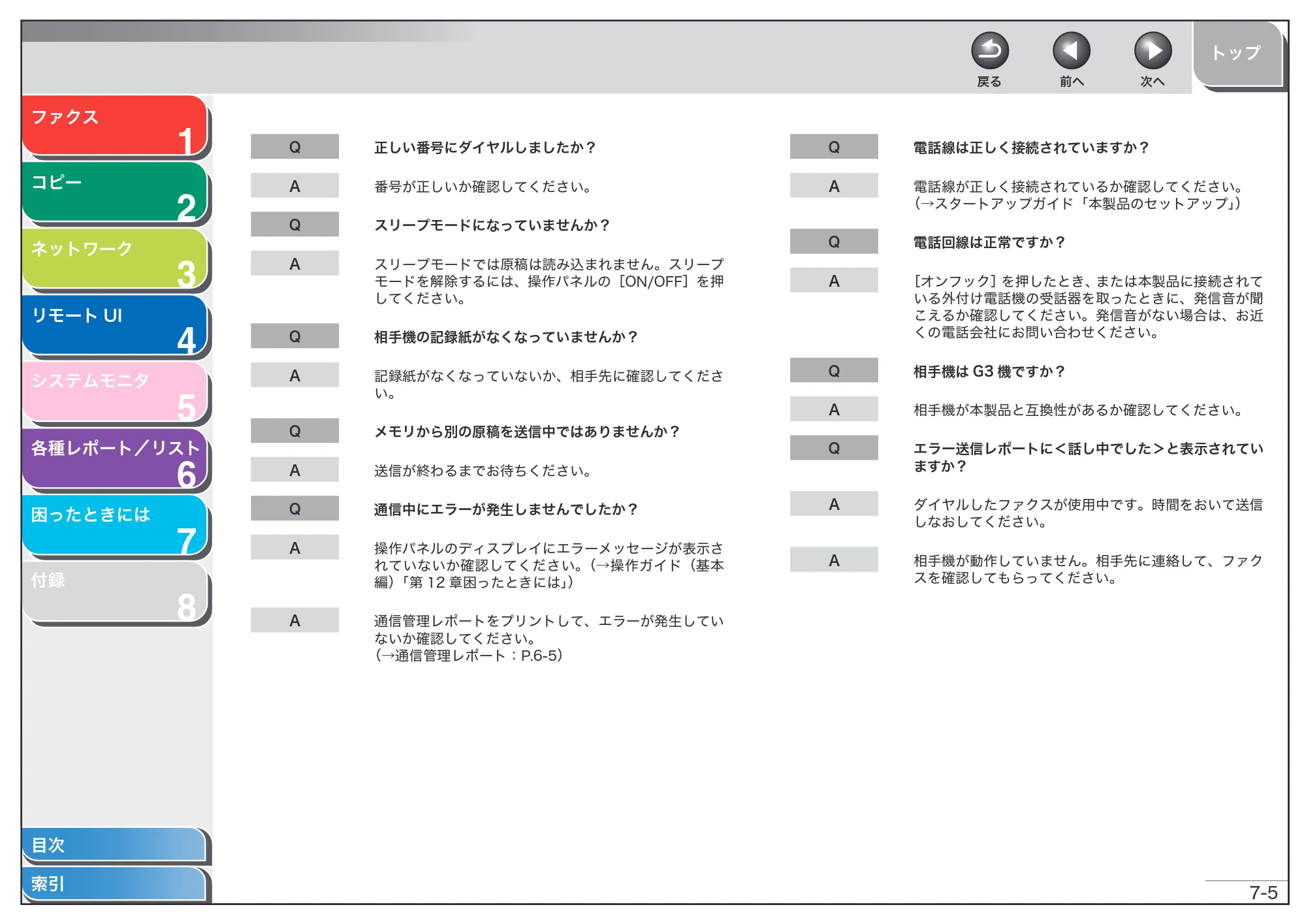Go to the トップ page tab
The width and height of the screenshot is (1306, 924).
coord(1237,54)
